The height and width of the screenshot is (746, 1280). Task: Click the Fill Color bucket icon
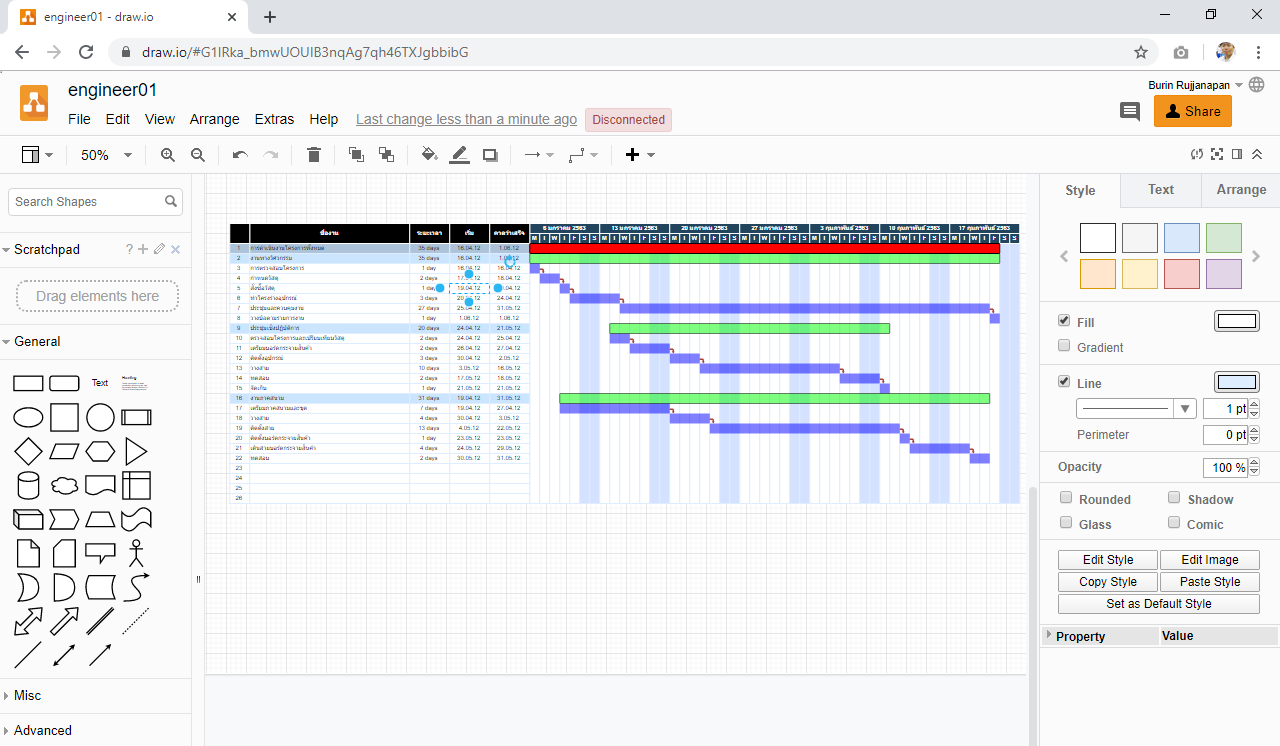(x=429, y=155)
